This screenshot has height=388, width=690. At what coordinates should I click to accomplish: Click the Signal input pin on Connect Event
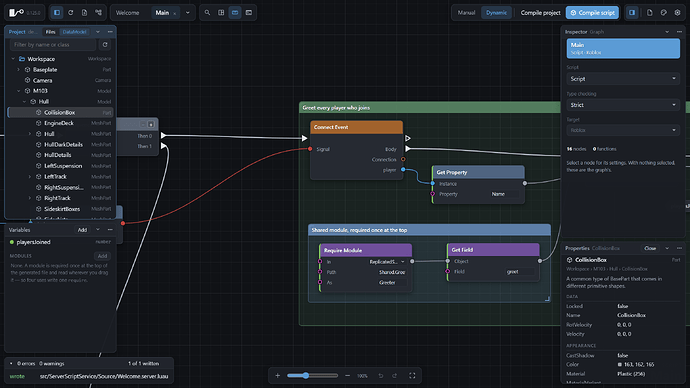[x=310, y=149]
